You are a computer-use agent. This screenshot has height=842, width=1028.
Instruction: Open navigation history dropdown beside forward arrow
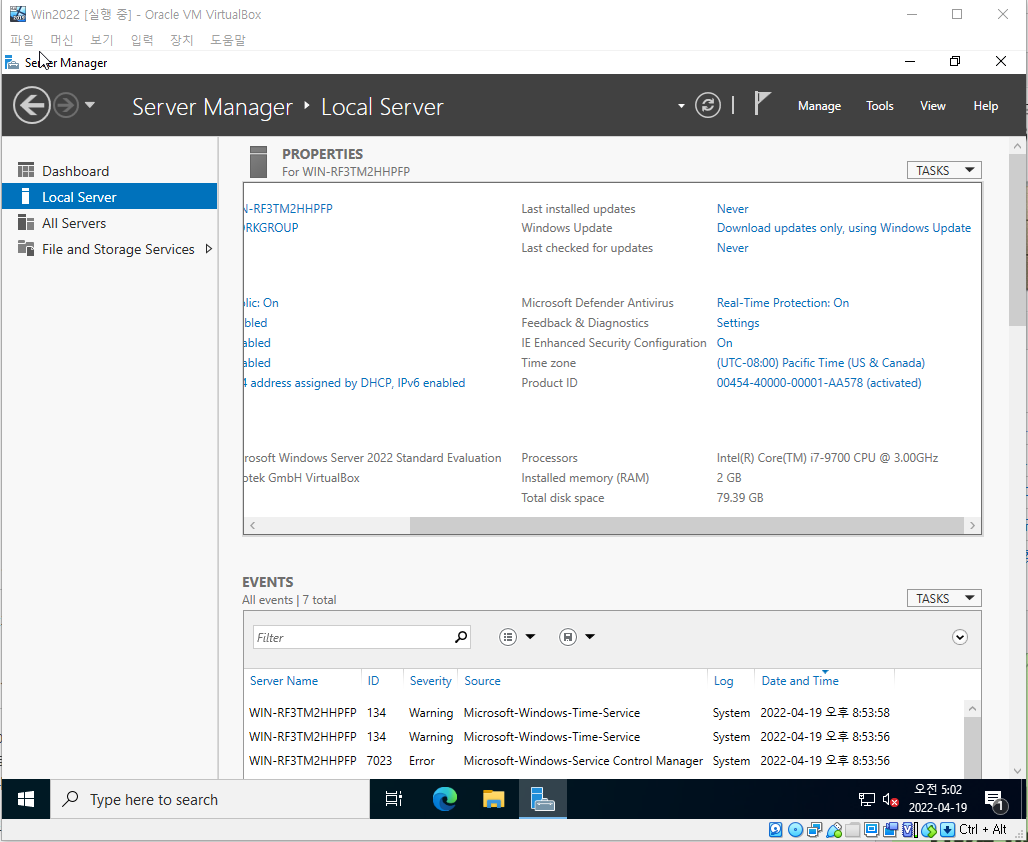coord(90,105)
